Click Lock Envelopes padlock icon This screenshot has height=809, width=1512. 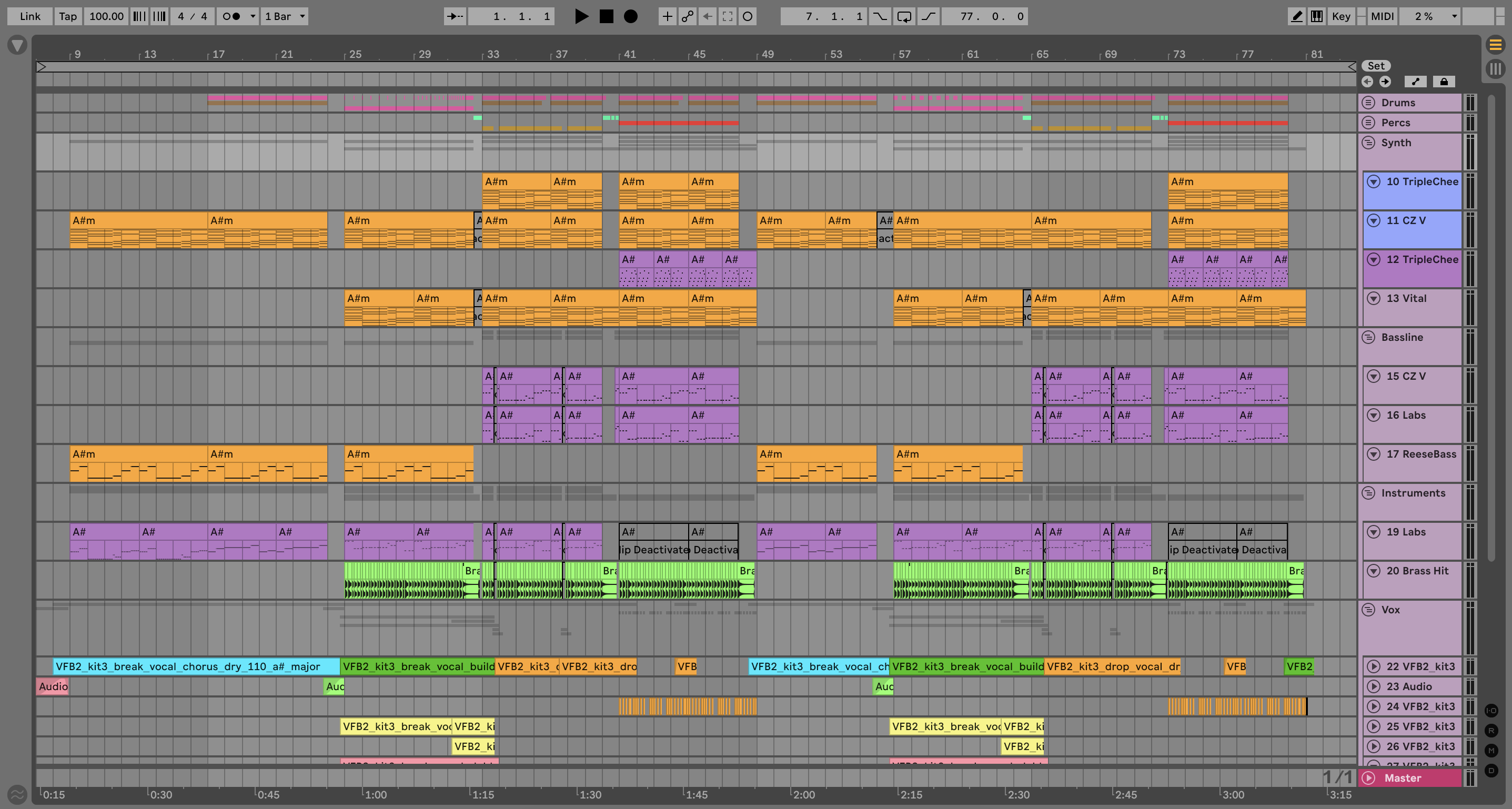1444,82
